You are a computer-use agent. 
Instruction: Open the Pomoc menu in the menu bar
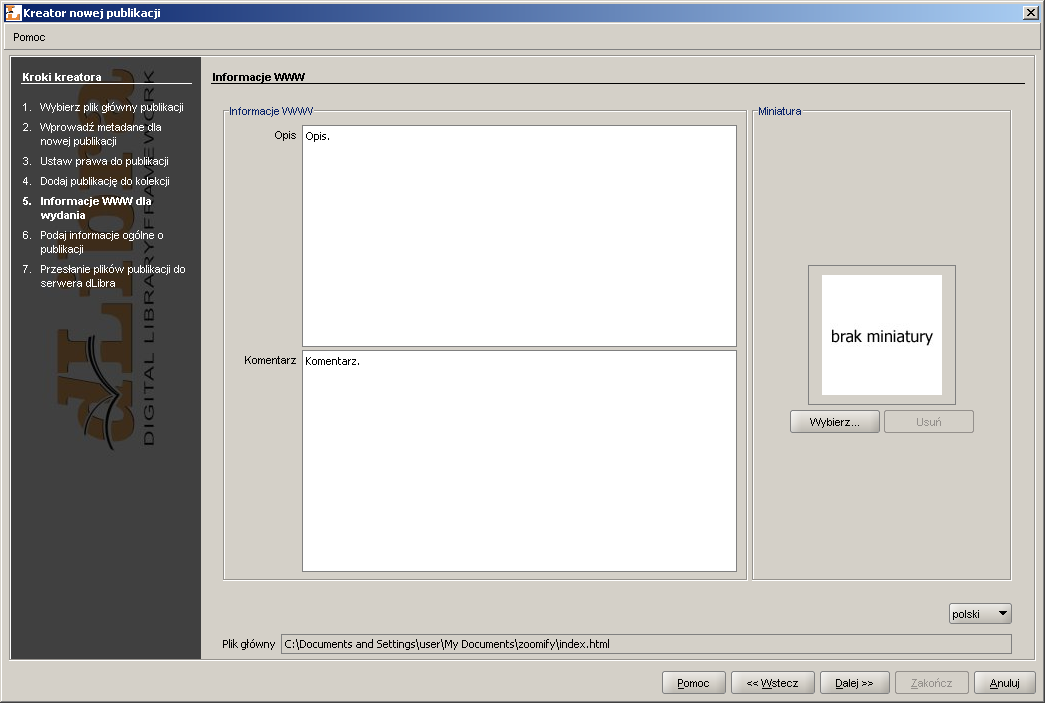[29, 37]
